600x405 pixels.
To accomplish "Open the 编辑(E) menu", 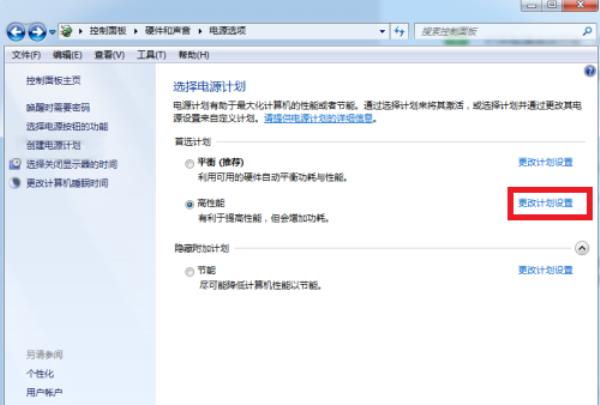I will pyautogui.click(x=67, y=55).
